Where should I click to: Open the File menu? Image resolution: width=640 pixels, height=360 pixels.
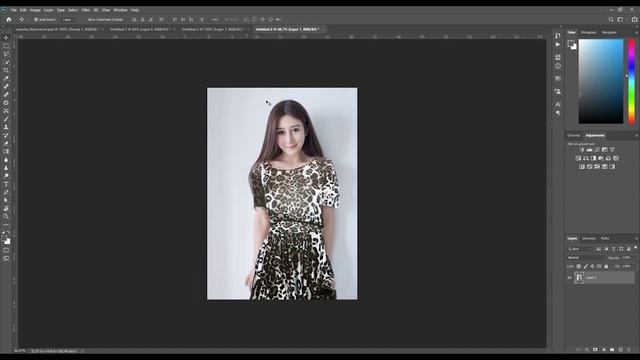[13, 10]
